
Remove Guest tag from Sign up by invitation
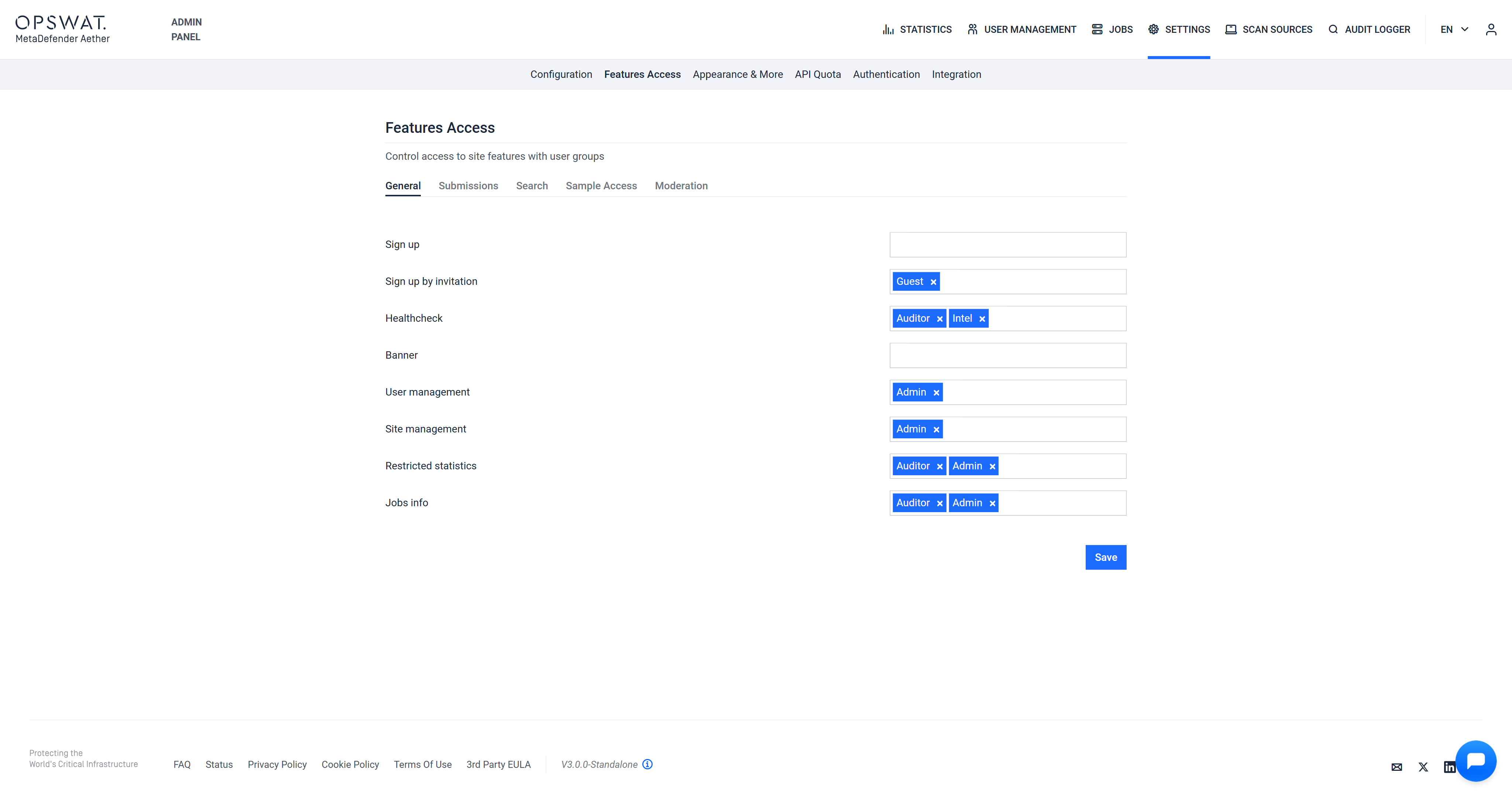point(933,282)
